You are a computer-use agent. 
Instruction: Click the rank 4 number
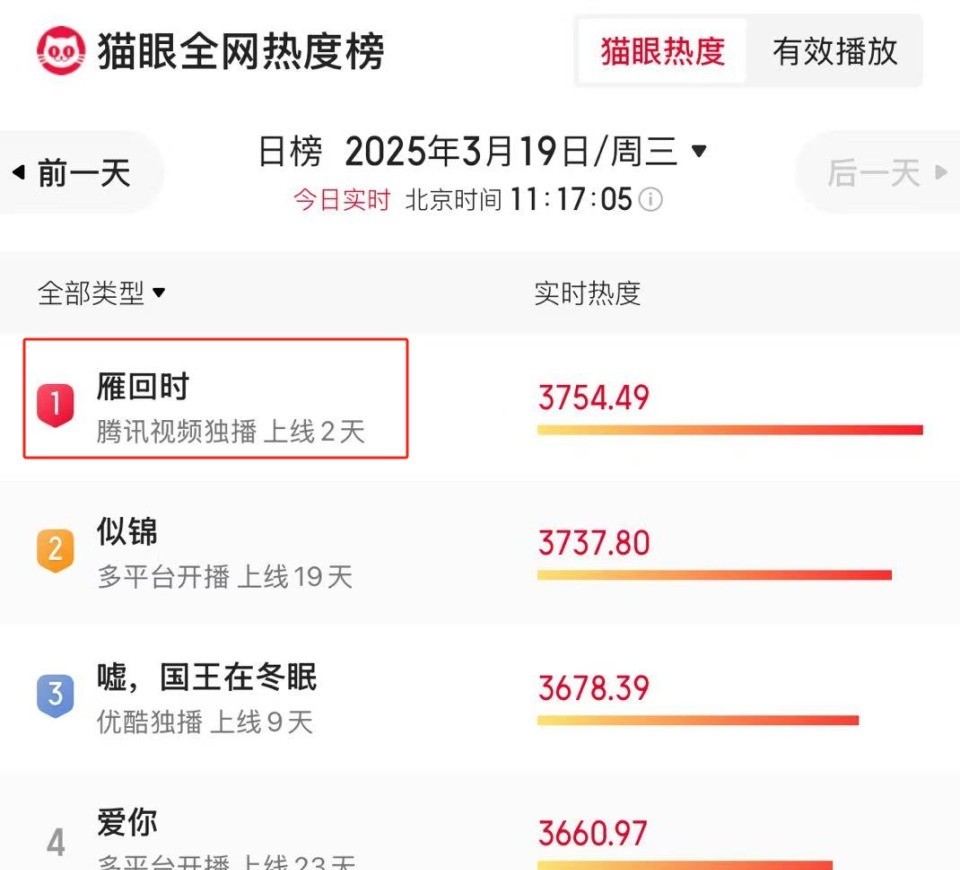click(56, 842)
